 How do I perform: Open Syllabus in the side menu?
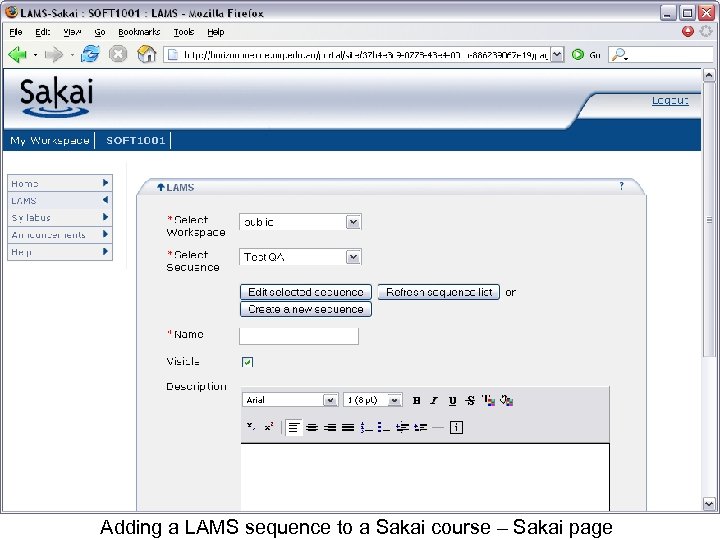pyautogui.click(x=60, y=217)
